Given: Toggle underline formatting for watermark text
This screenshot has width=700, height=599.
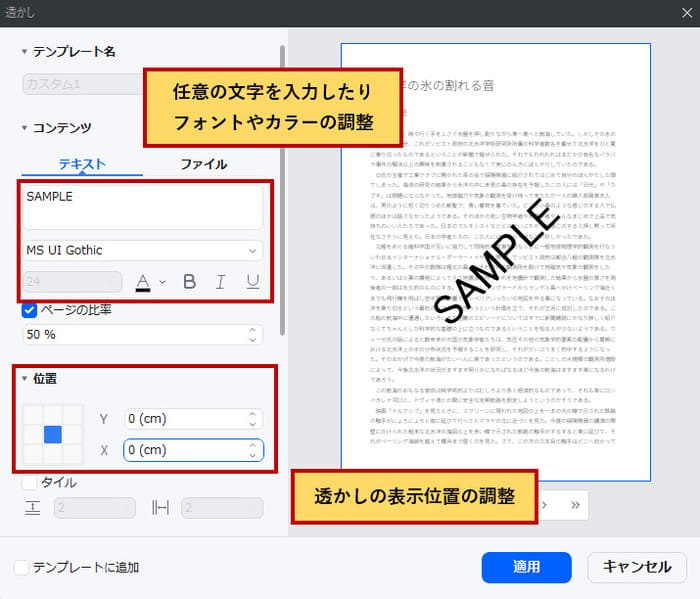Looking at the screenshot, I should [252, 282].
